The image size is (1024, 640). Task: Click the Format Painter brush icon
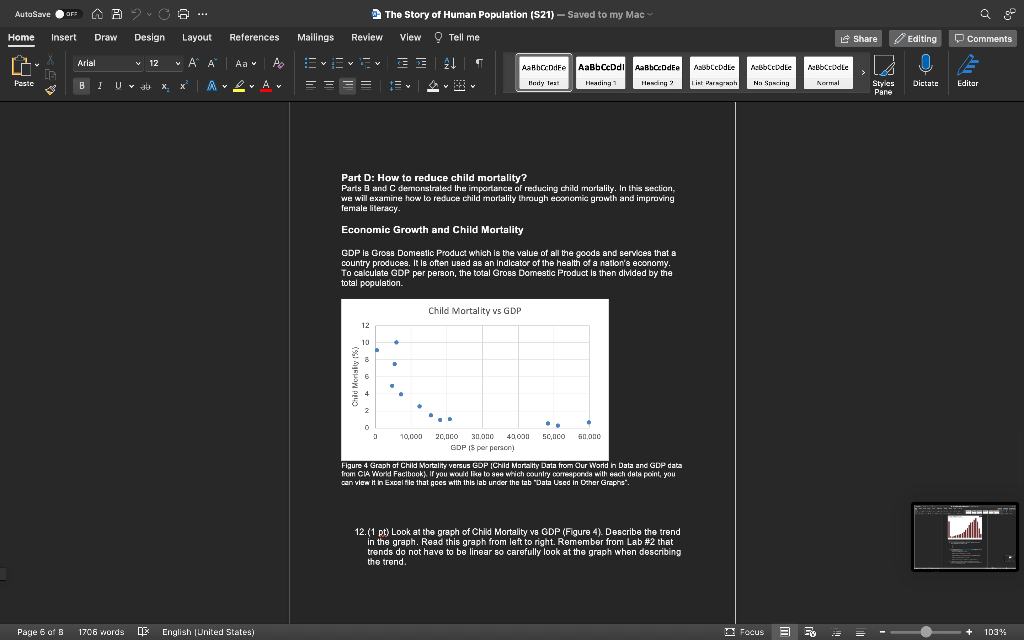[50, 89]
